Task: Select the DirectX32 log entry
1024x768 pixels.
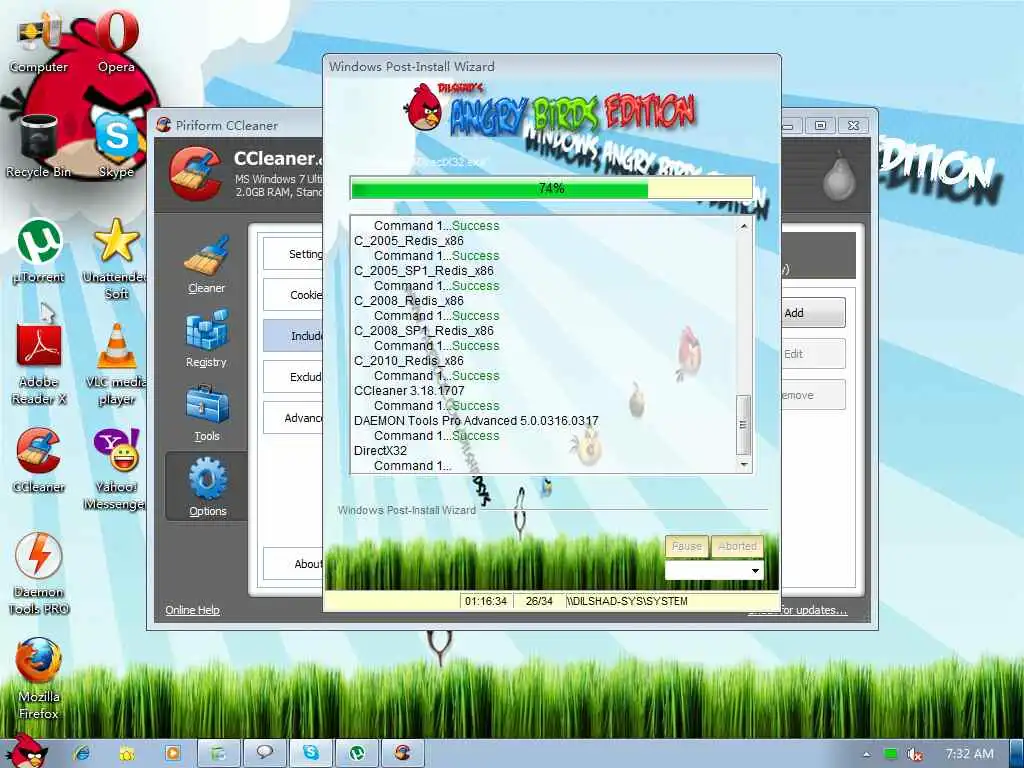Action: [x=380, y=451]
